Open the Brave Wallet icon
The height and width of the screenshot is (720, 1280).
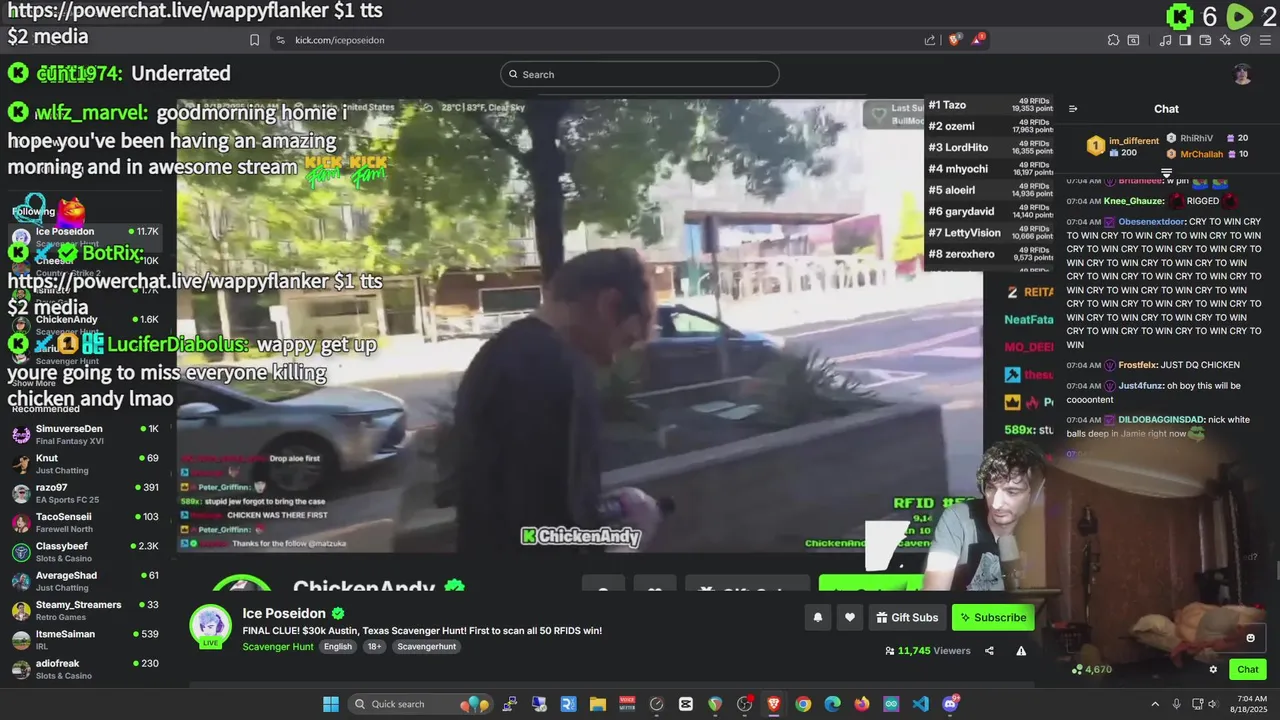click(x=1206, y=40)
